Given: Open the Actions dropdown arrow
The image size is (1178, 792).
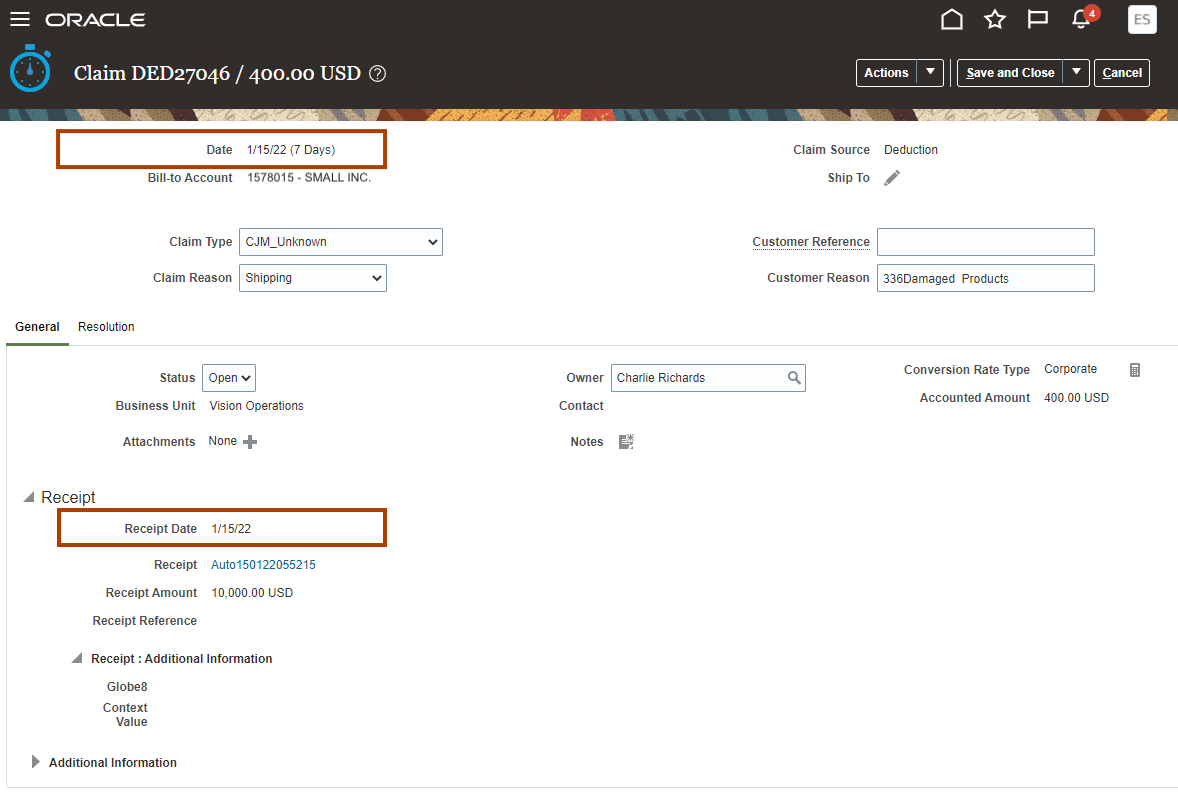Looking at the screenshot, I should [x=930, y=73].
